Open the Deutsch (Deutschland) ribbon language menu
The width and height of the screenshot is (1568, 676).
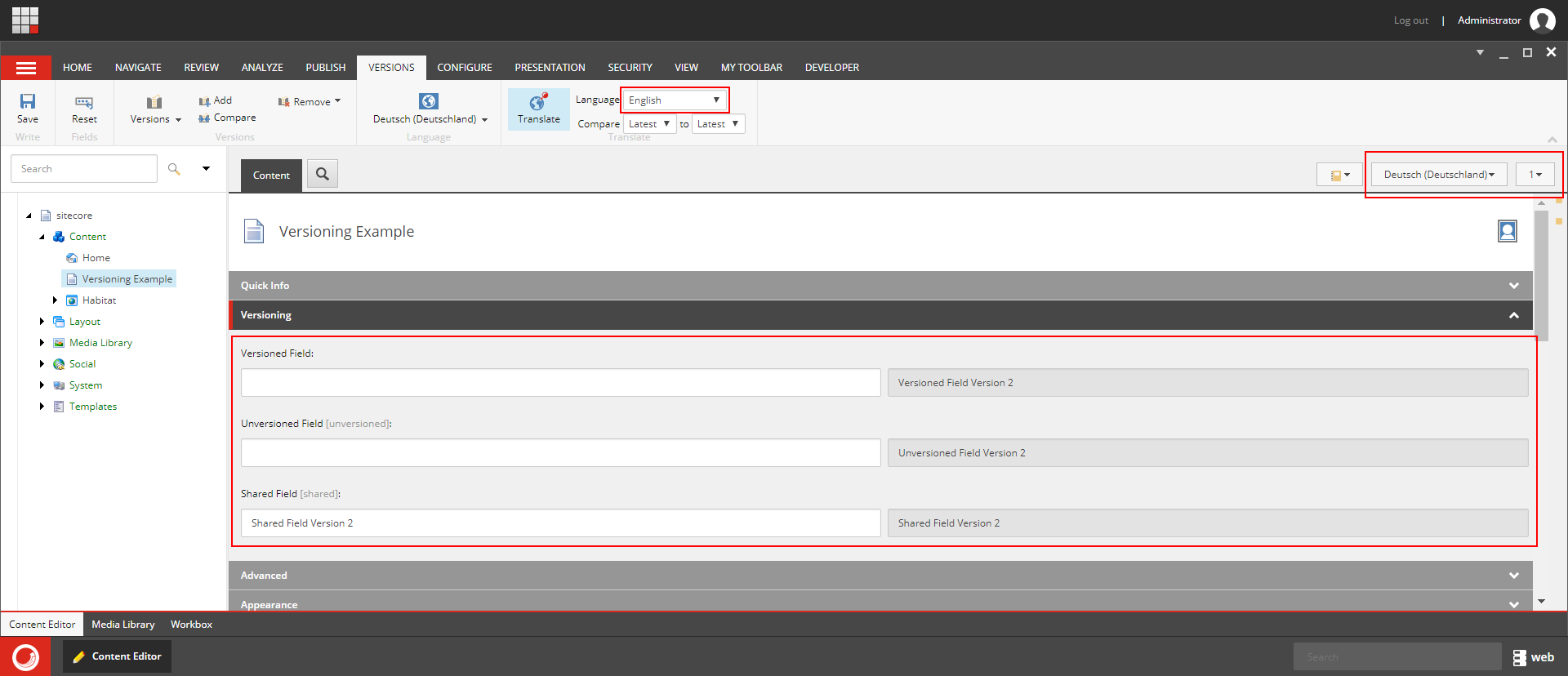click(x=430, y=109)
